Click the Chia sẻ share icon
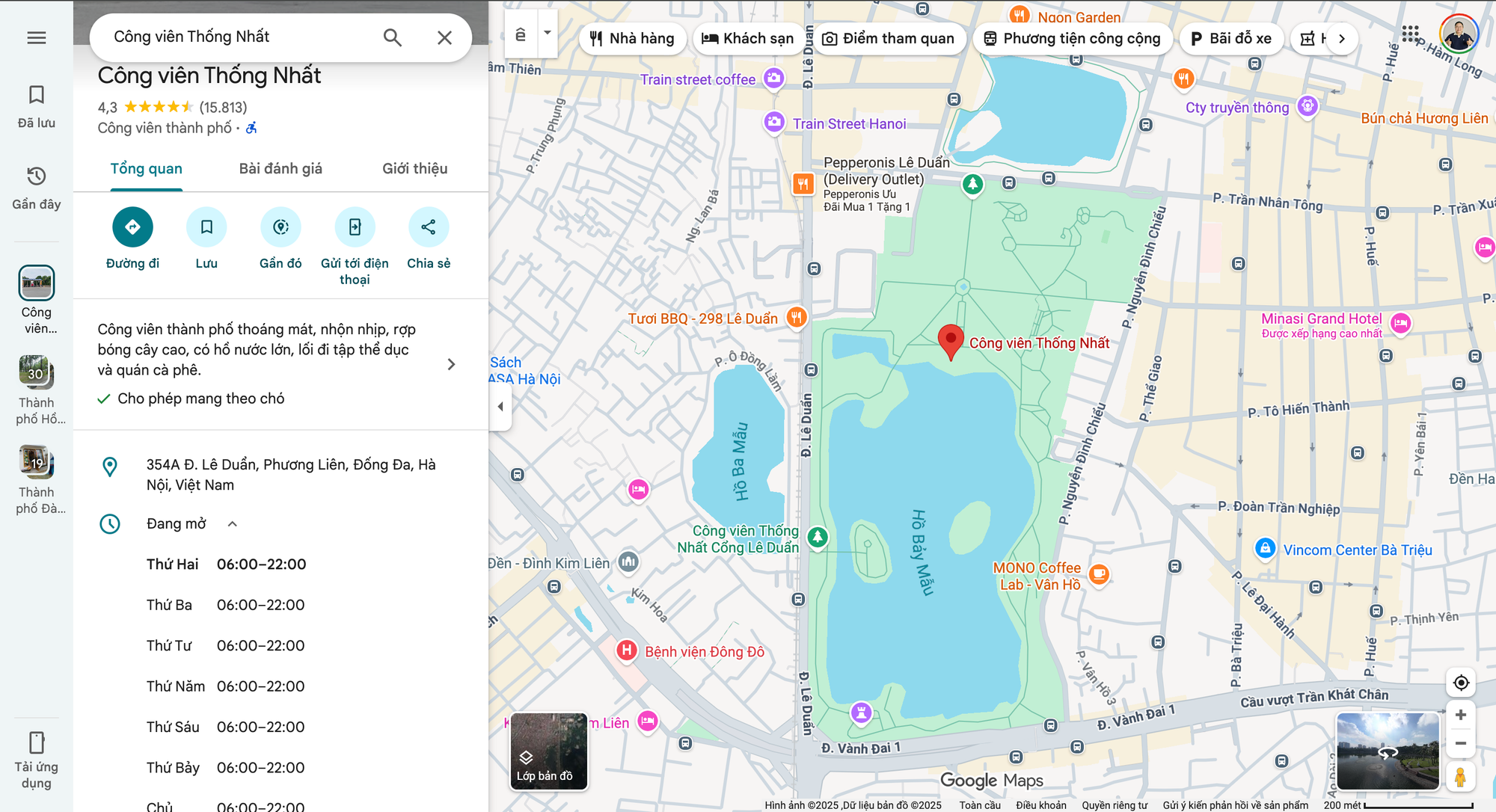Image resolution: width=1496 pixels, height=812 pixels. [x=429, y=227]
